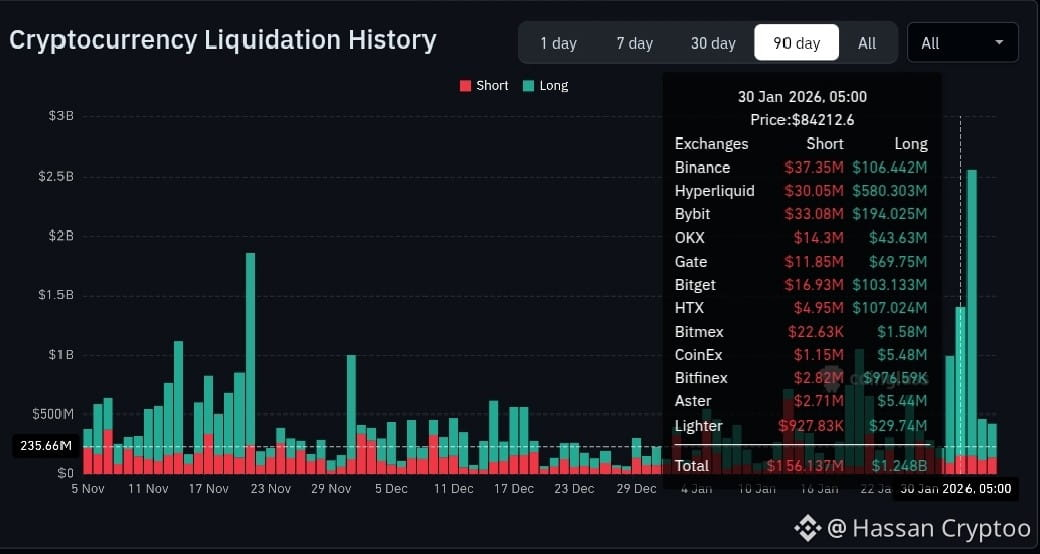The image size is (1040, 554).
Task: Click the Bitget exchange row
Action: click(801, 285)
